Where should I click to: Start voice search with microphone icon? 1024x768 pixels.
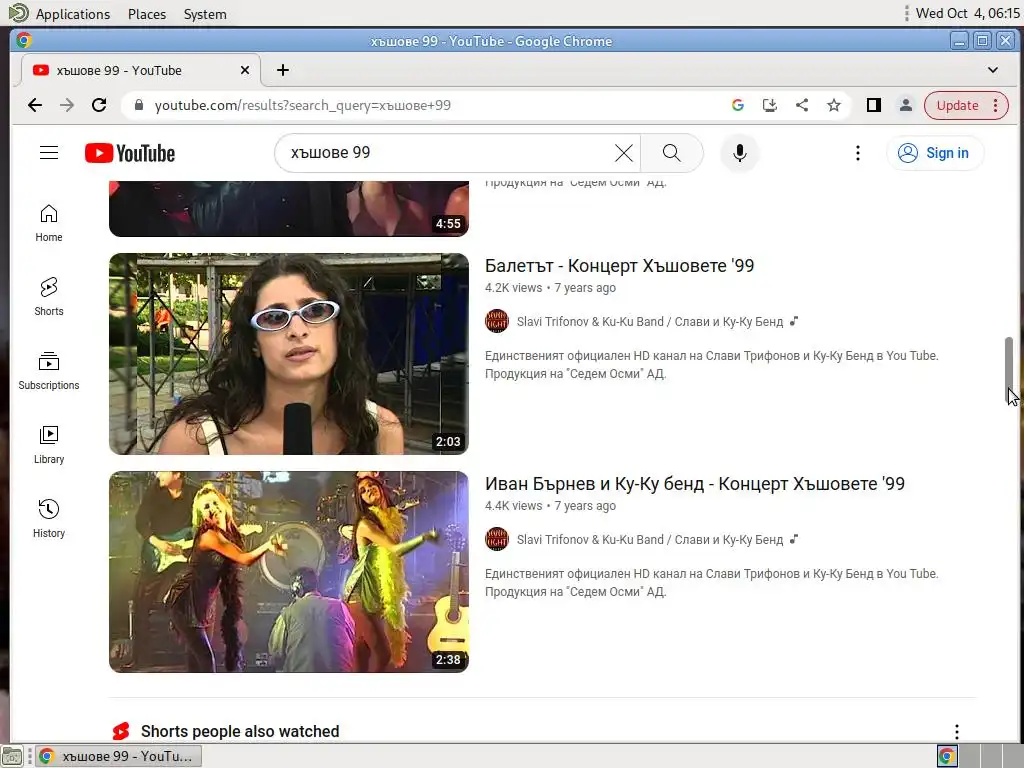pos(739,153)
